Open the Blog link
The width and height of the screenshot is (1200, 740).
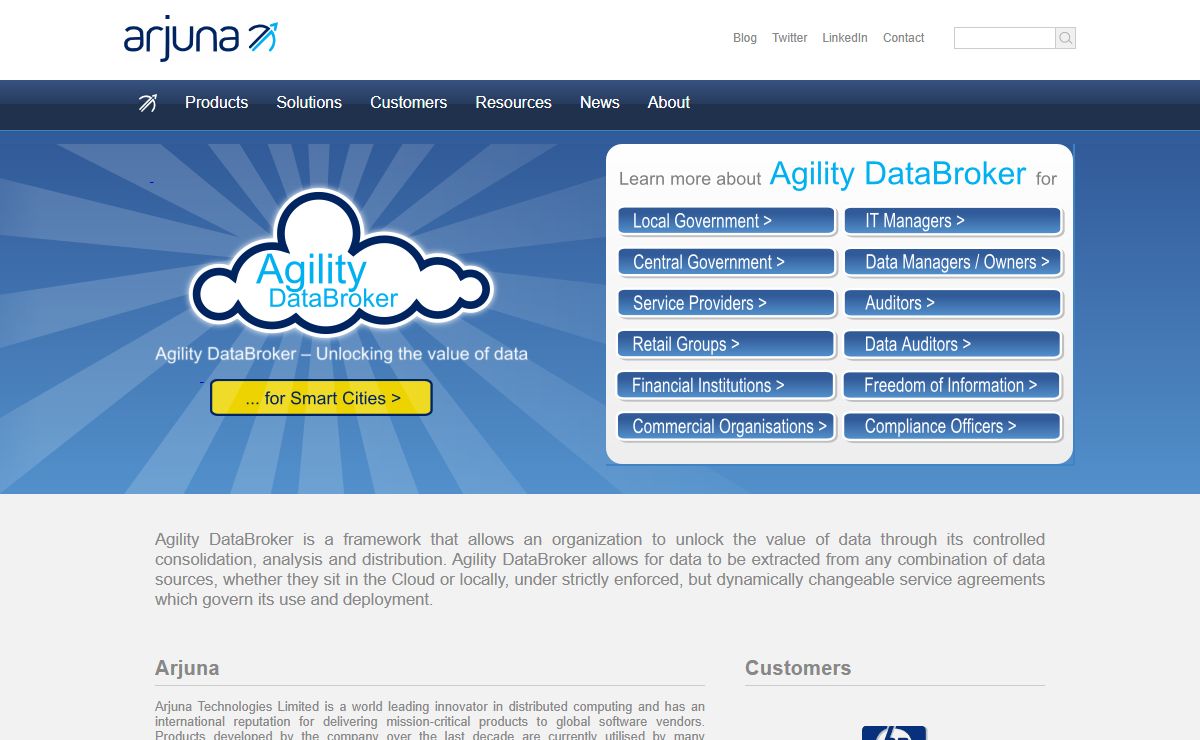coord(745,38)
